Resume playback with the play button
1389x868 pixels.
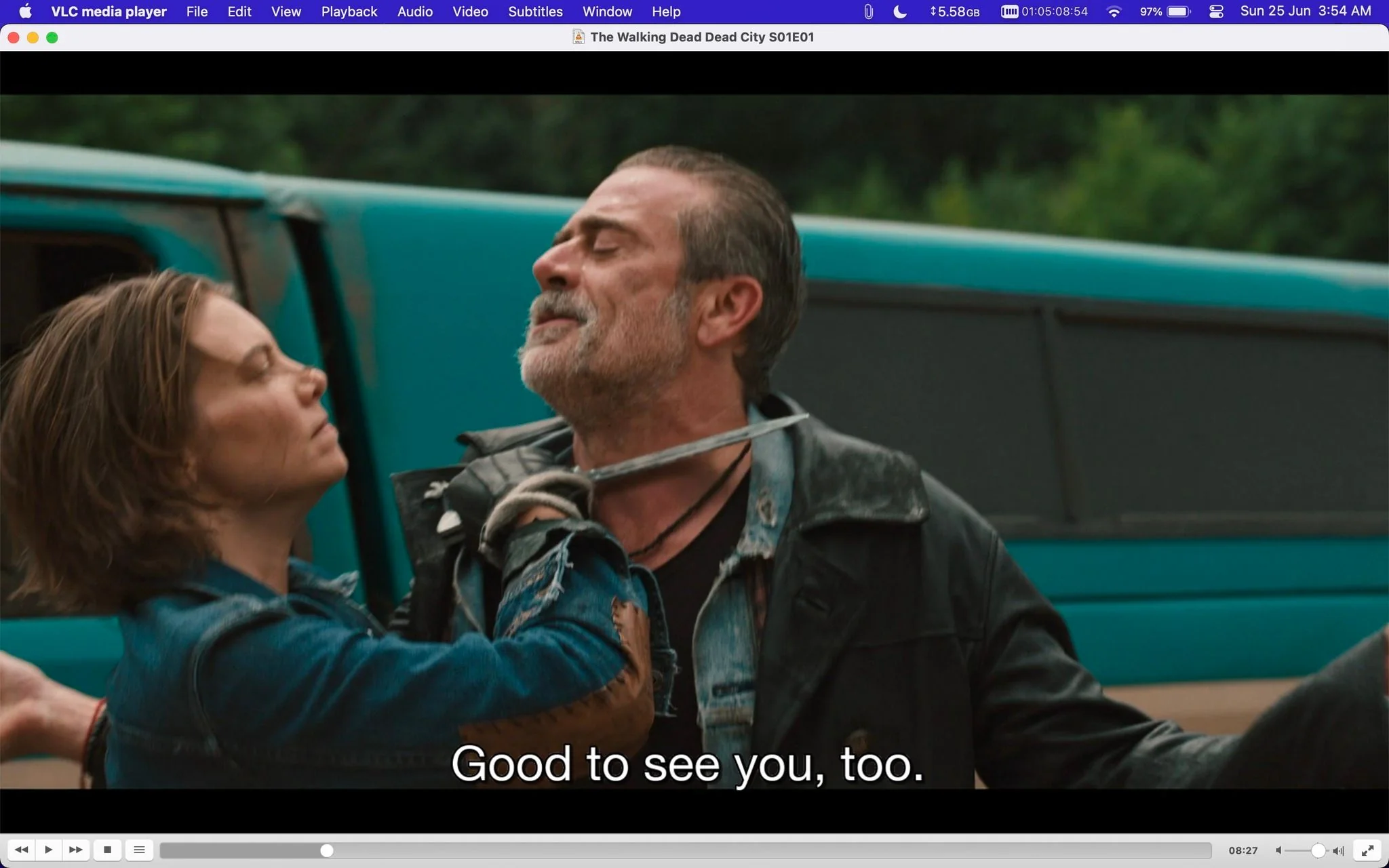48,850
